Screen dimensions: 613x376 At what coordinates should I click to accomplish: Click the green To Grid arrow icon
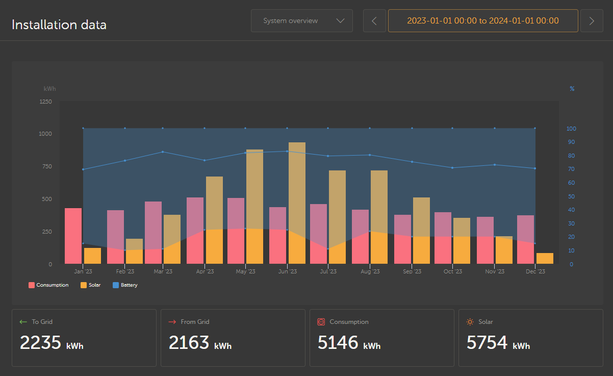(x=23, y=322)
